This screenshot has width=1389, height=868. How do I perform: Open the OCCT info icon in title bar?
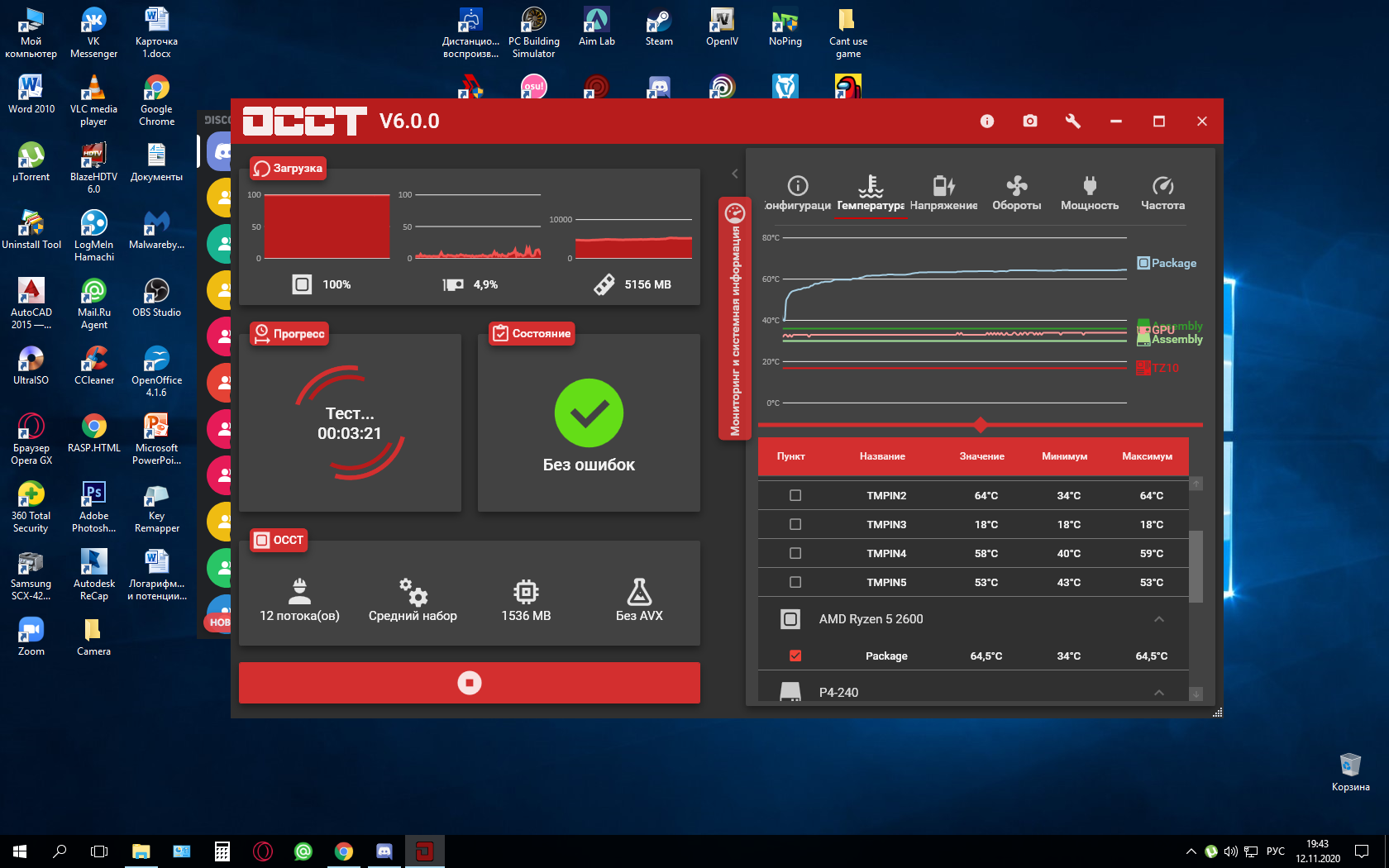tap(987, 121)
